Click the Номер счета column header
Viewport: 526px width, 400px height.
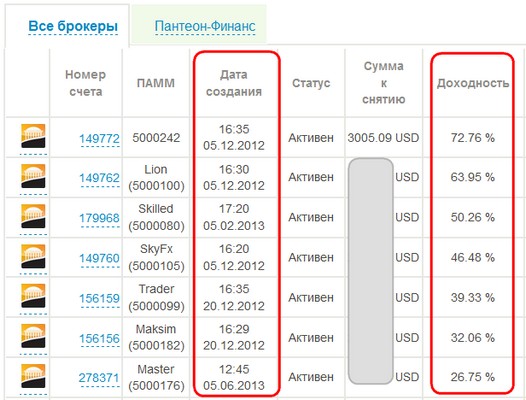(x=86, y=83)
